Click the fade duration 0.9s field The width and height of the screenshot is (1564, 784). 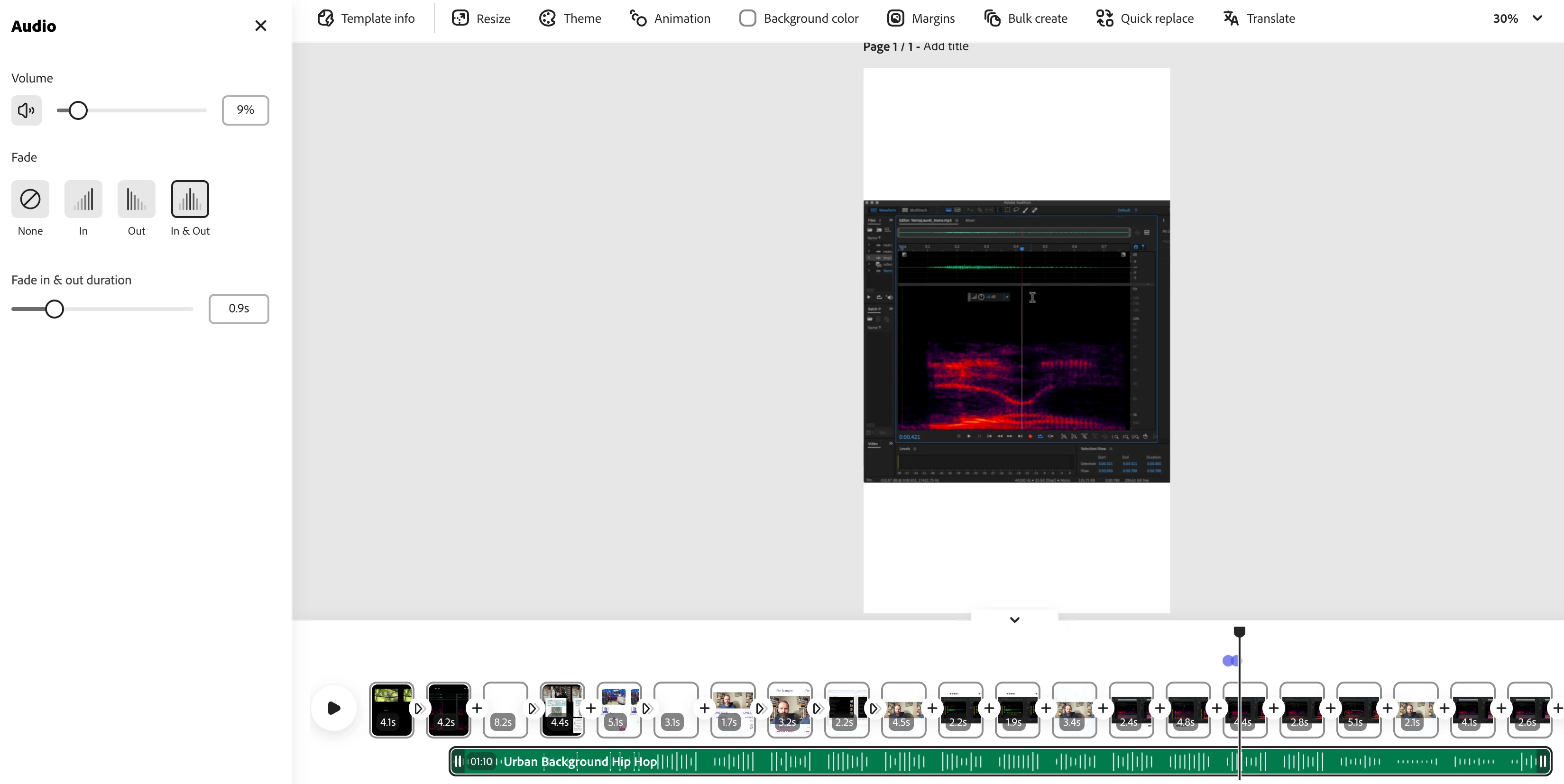239,308
